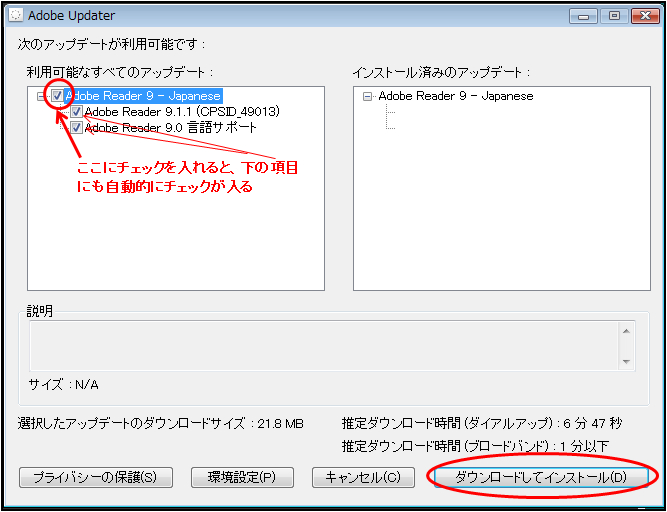Image resolution: width=667 pixels, height=512 pixels.
Task: Close the Adobe Updater window
Action: coord(645,17)
